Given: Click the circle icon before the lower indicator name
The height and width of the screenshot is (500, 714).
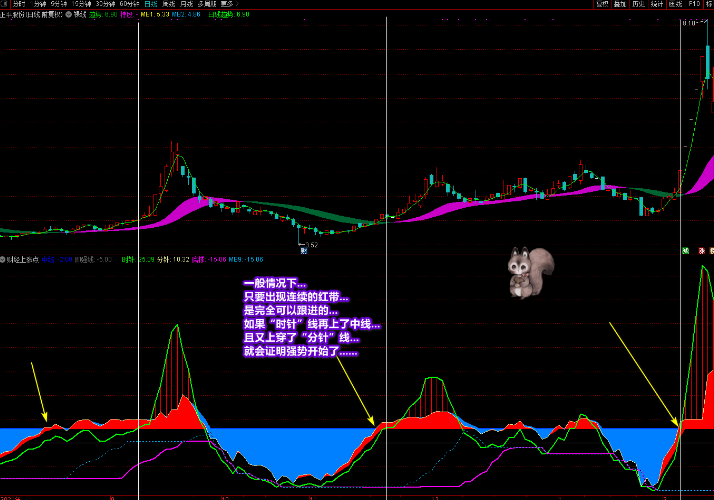Looking at the screenshot, I should pyautogui.click(x=3, y=259).
